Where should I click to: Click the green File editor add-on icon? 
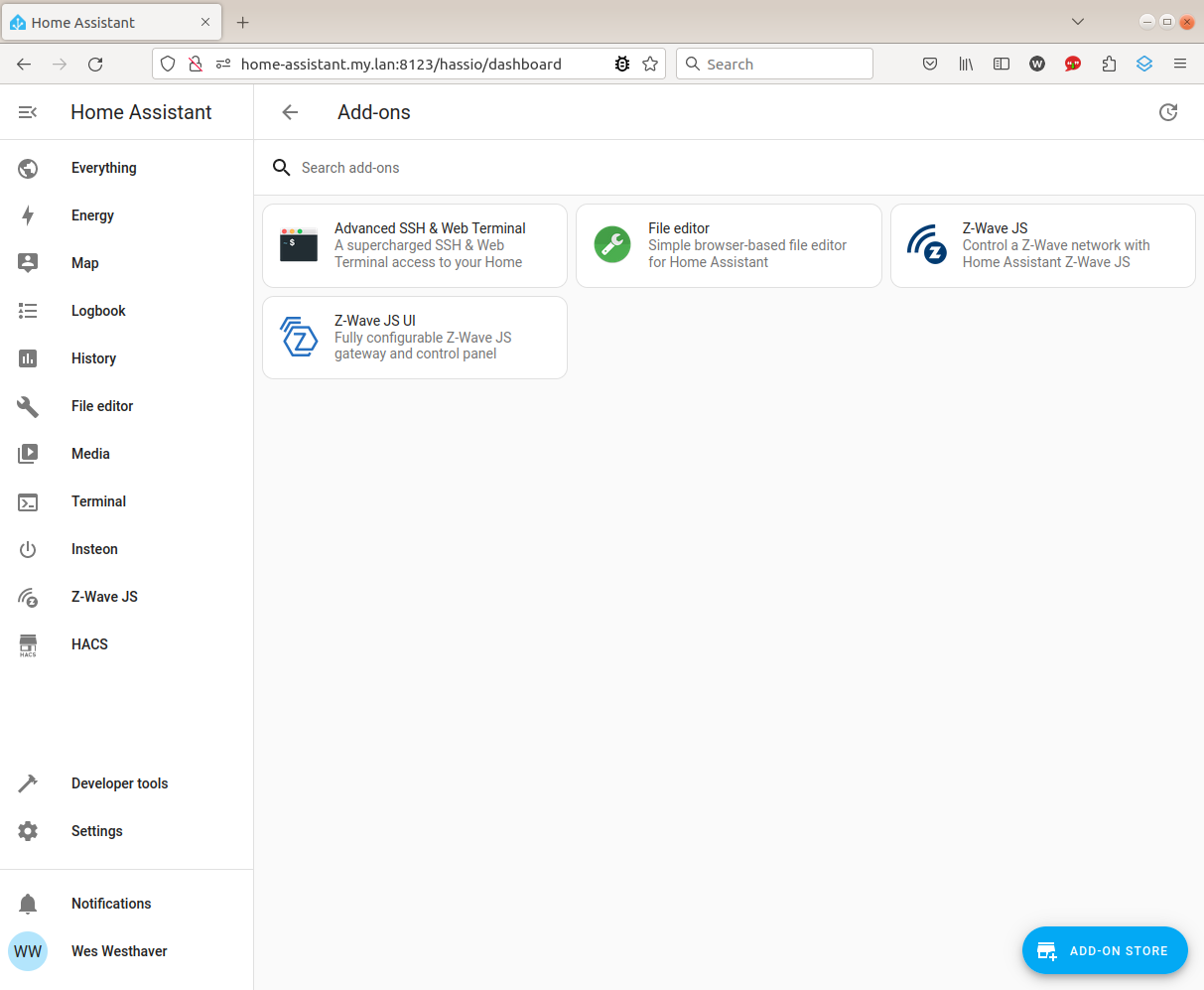(x=612, y=244)
